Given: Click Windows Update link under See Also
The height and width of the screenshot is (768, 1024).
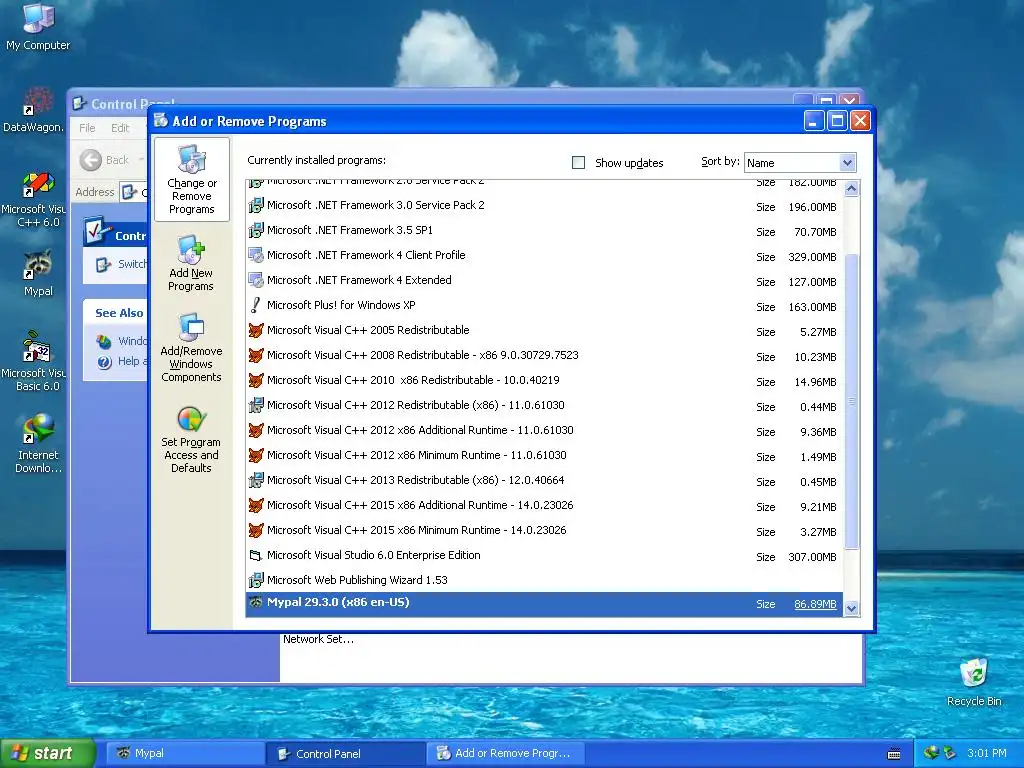Looking at the screenshot, I should (121, 341).
